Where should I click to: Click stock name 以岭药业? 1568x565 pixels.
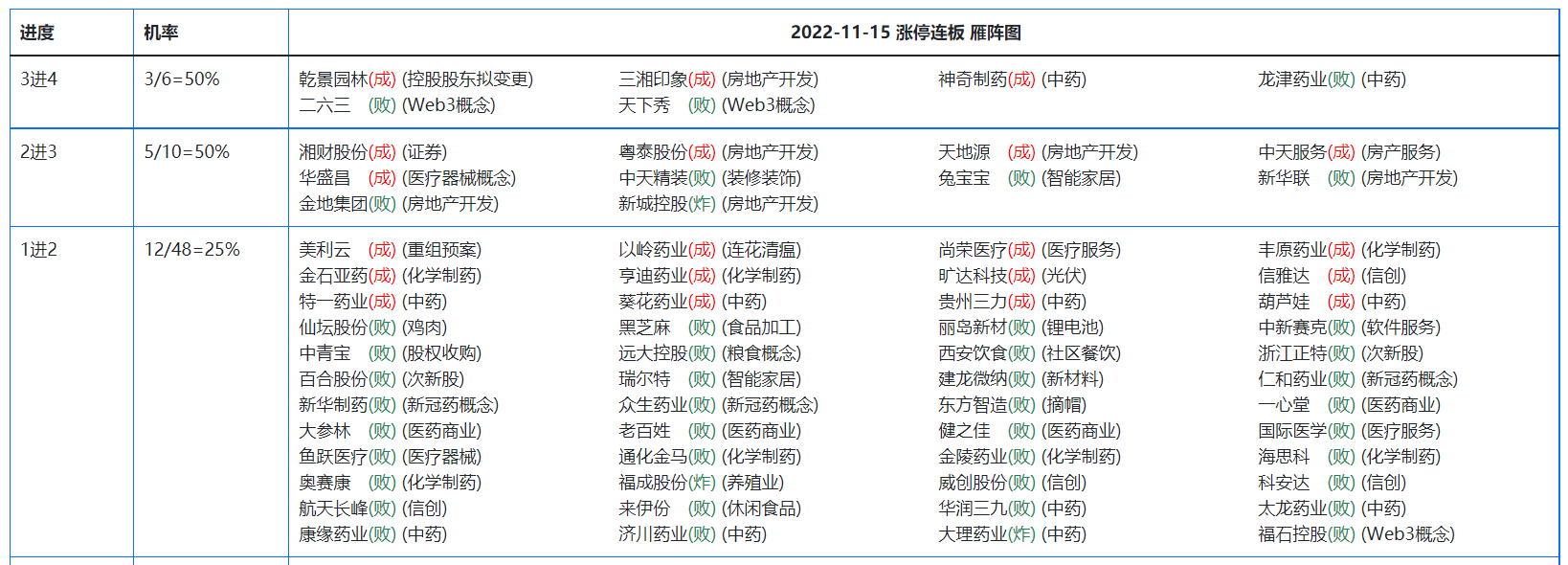[653, 250]
